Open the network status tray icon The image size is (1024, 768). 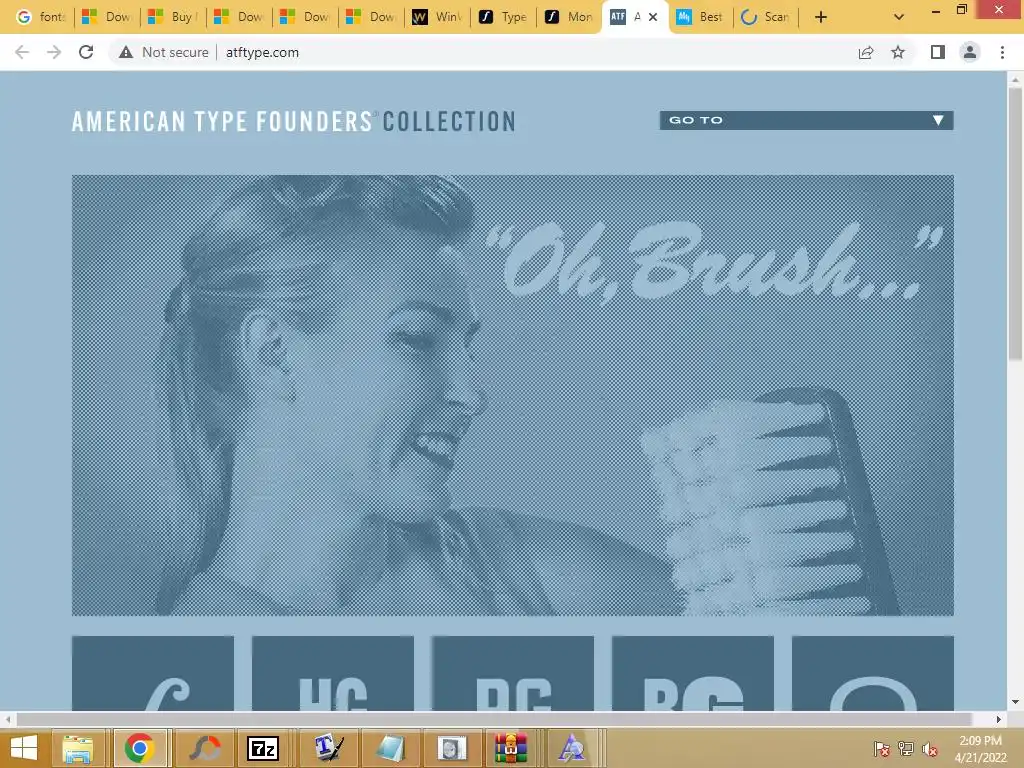click(906, 749)
